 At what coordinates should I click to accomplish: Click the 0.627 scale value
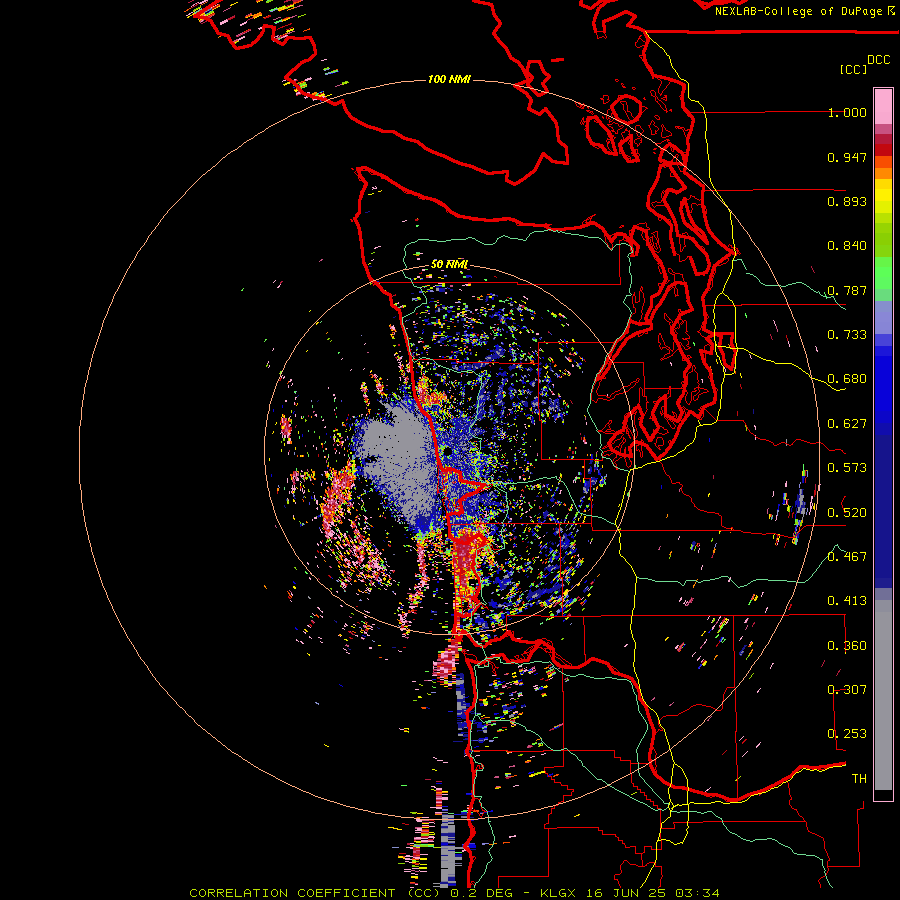point(847,424)
